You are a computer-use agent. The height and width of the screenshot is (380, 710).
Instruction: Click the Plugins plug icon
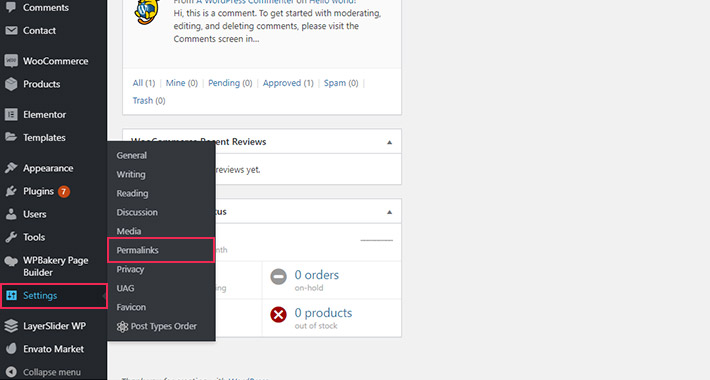click(x=11, y=191)
